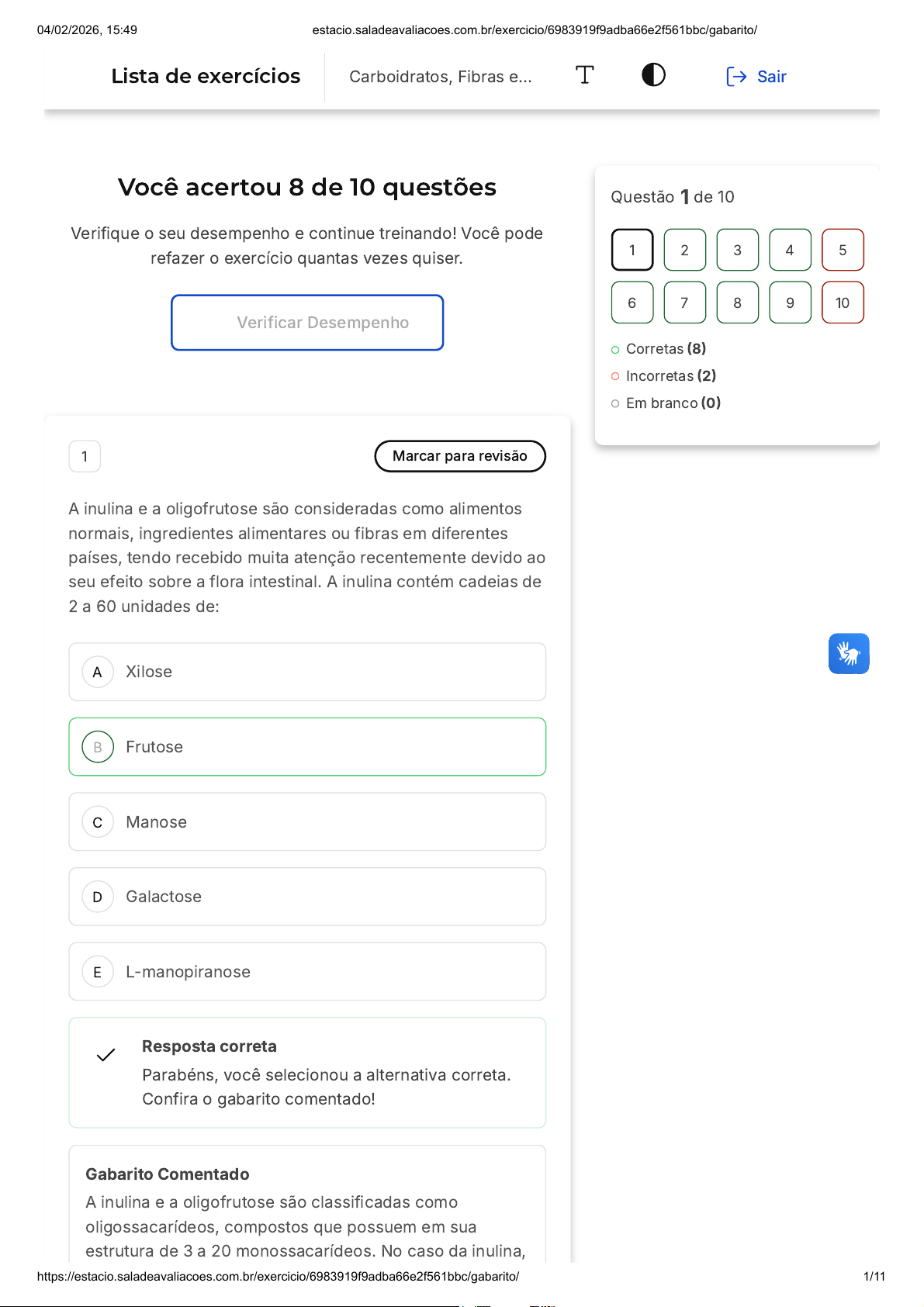Viewport: 924px width, 1307px height.
Task: Click the Carboidratos, Fibras e... topic title
Action: (x=441, y=77)
